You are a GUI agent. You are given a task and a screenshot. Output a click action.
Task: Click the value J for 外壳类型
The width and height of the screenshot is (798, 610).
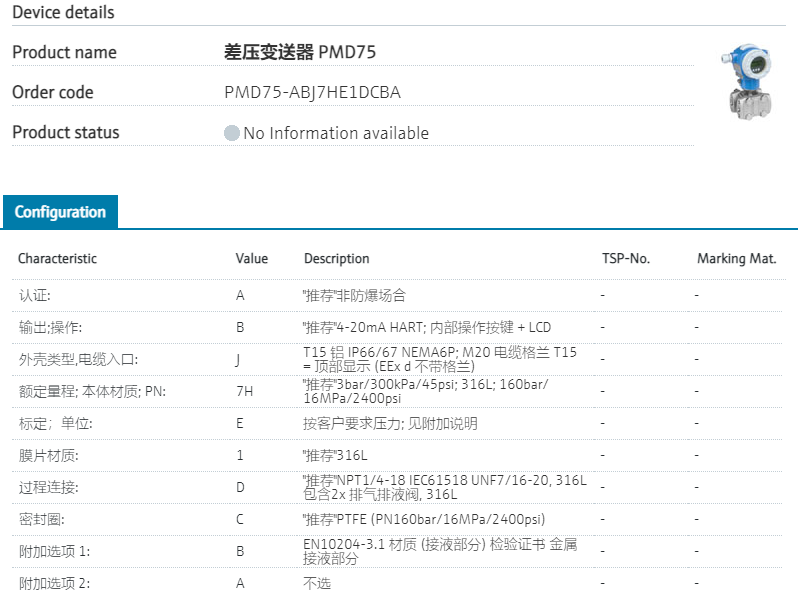(x=239, y=359)
